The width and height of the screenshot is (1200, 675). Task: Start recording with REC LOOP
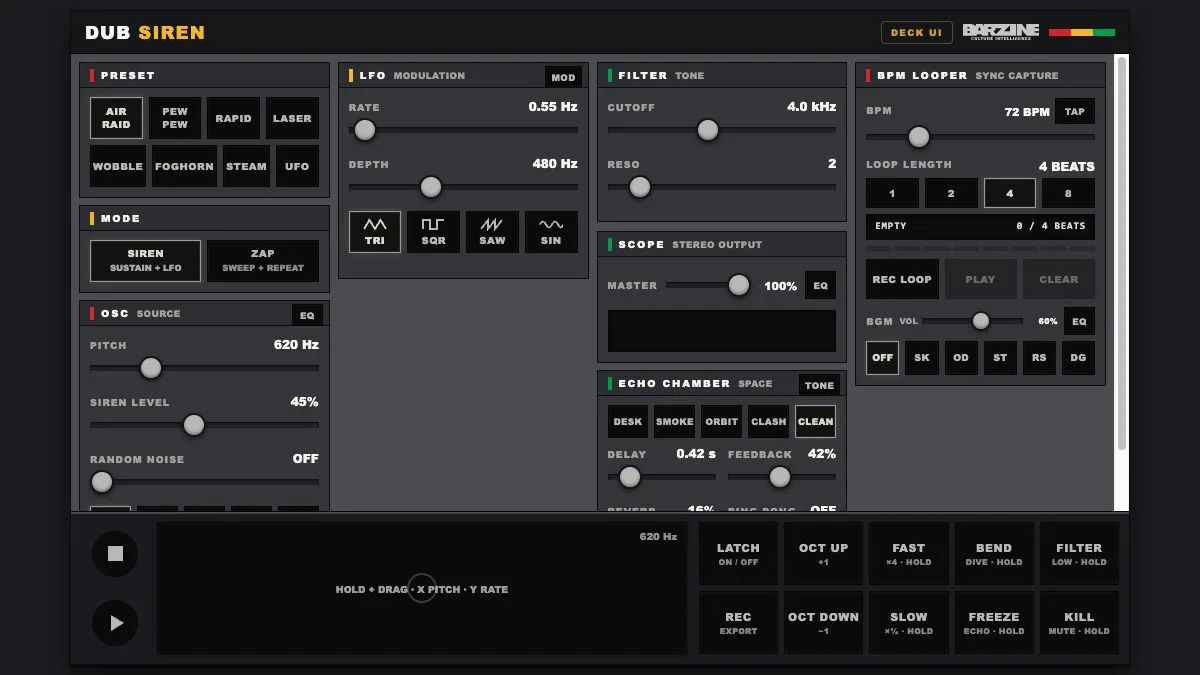902,279
